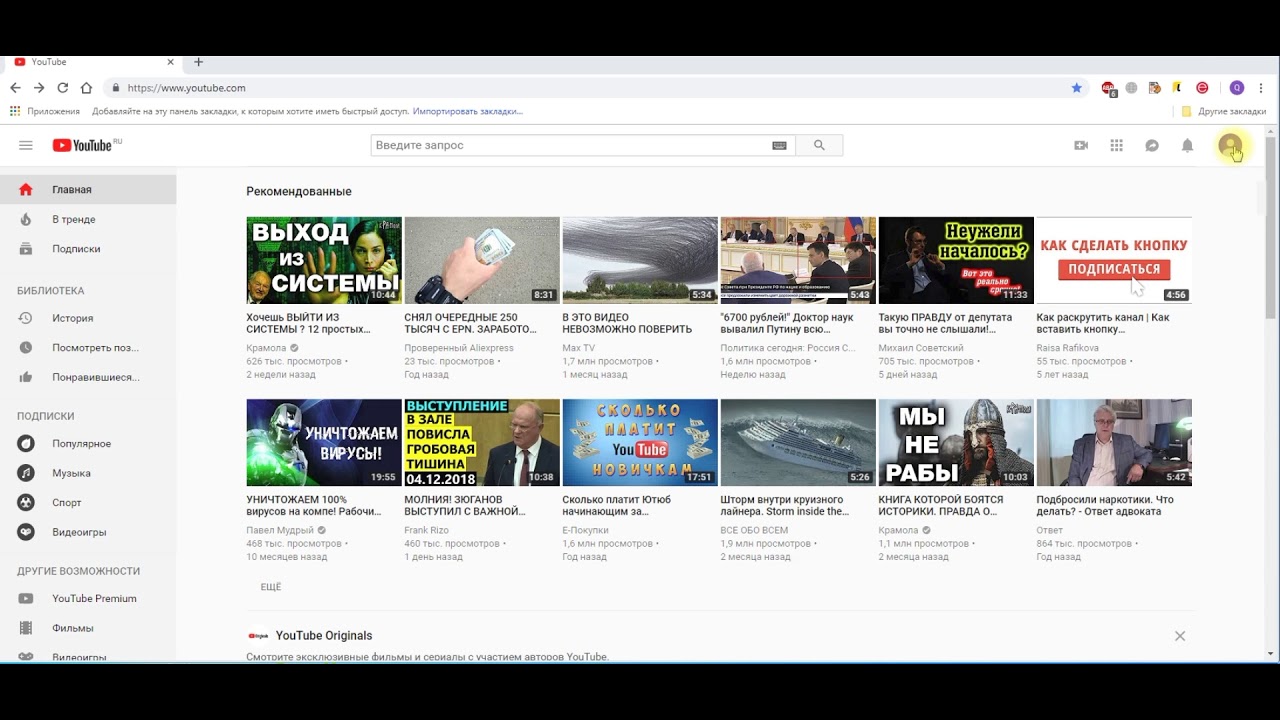
Task: Open the notifications bell
Action: pos(1187,145)
